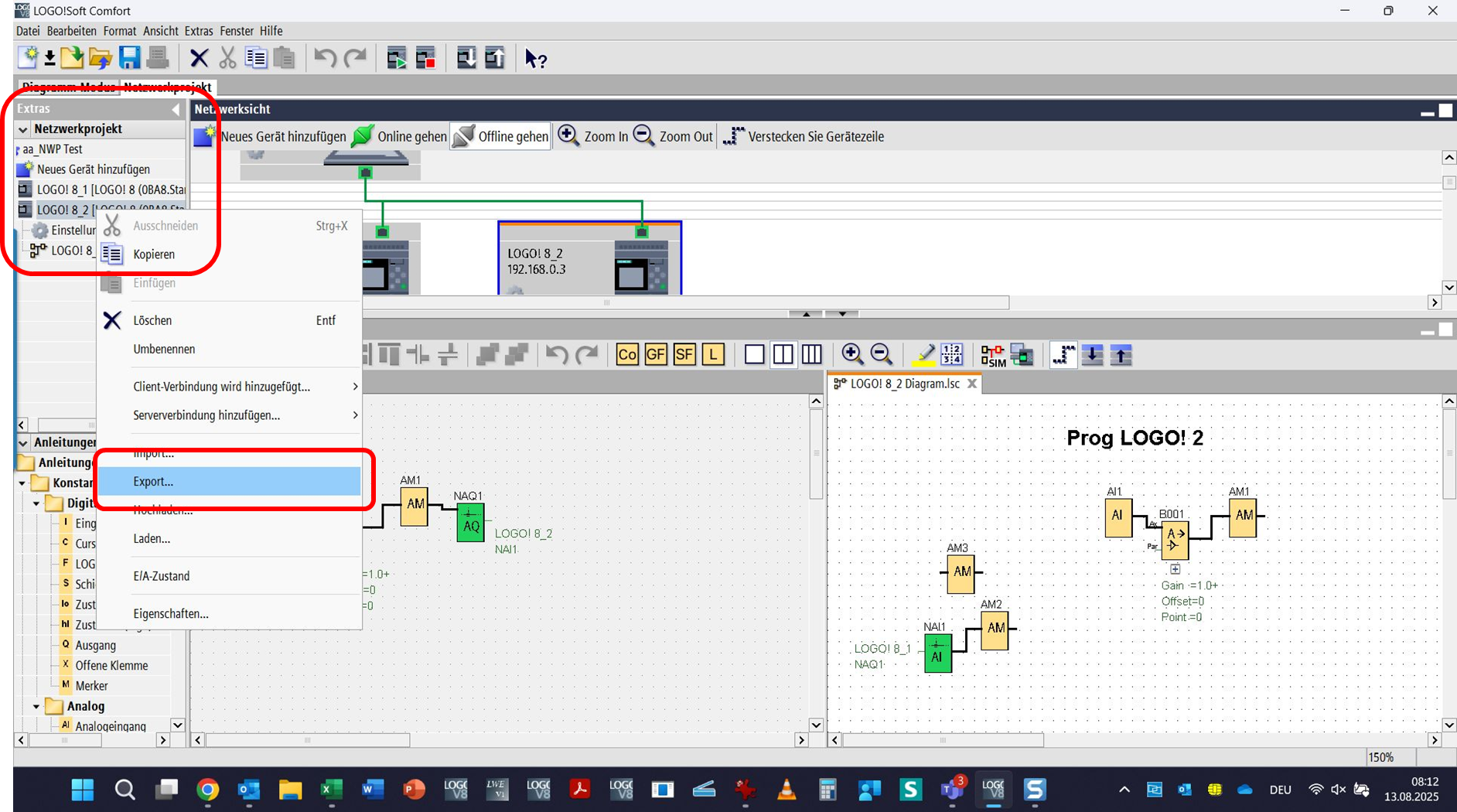Click the context help cursor icon

coord(535,59)
